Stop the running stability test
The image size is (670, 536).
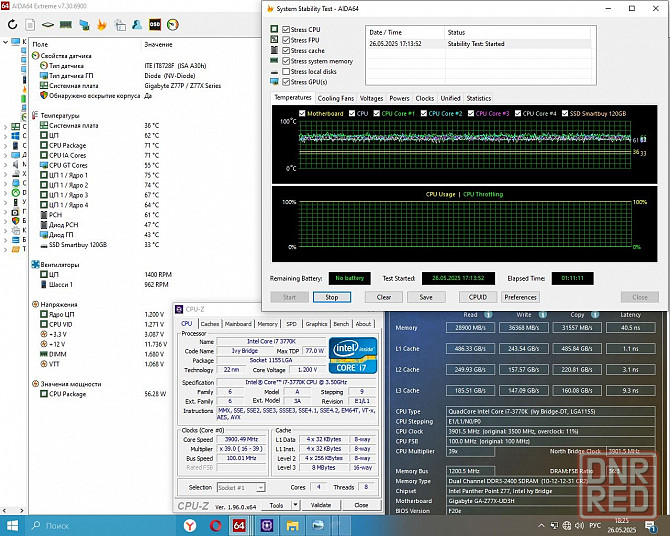pyautogui.click(x=332, y=297)
